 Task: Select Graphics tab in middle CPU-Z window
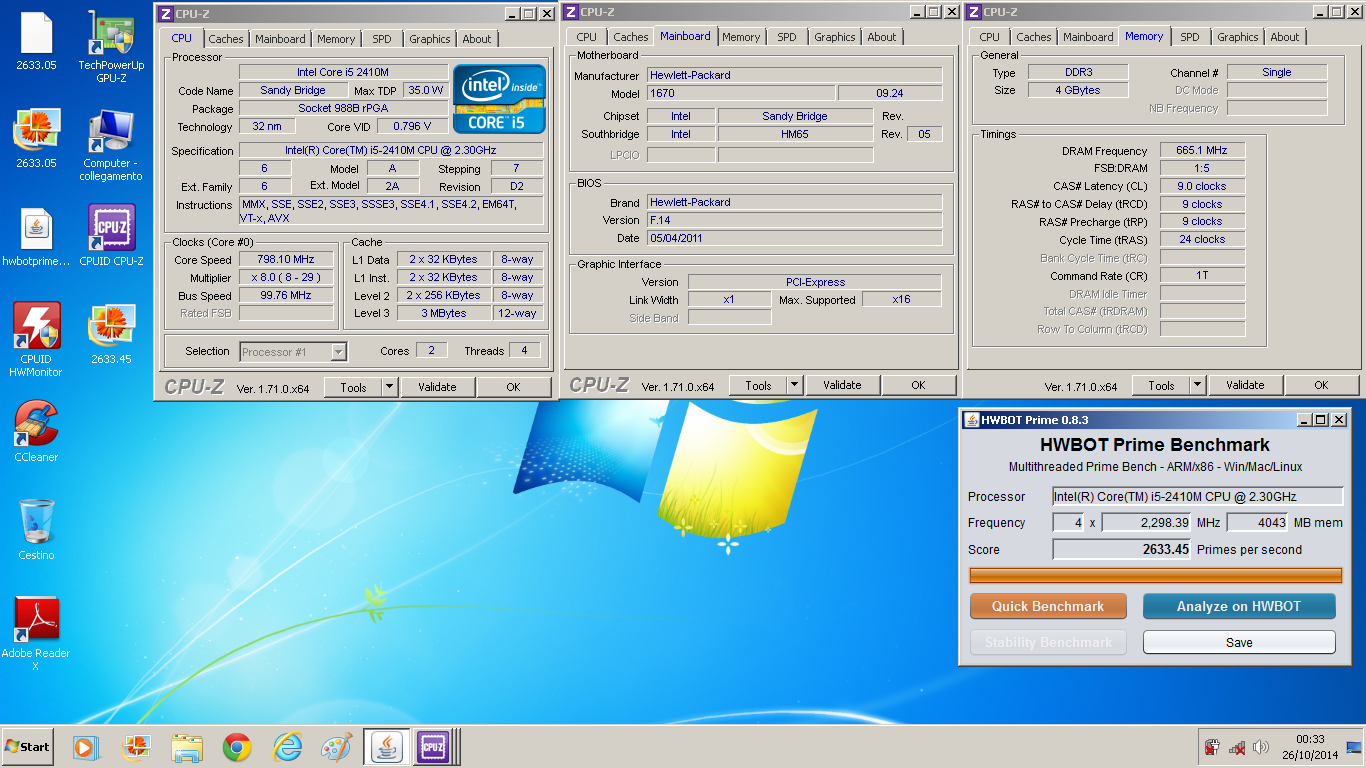(x=835, y=37)
